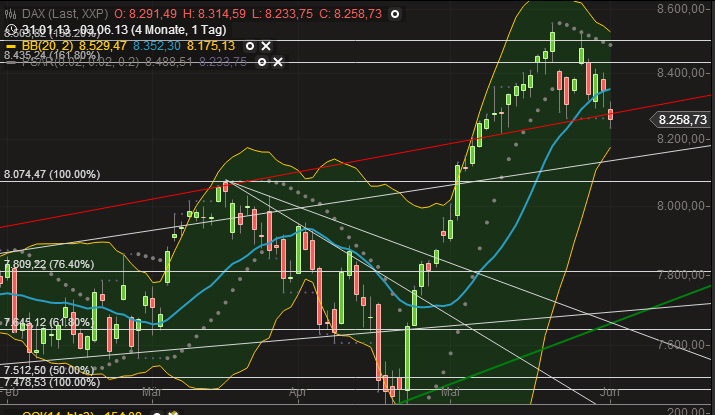Select Fibonacci label 8.074,47 (100.00%)

(52, 174)
